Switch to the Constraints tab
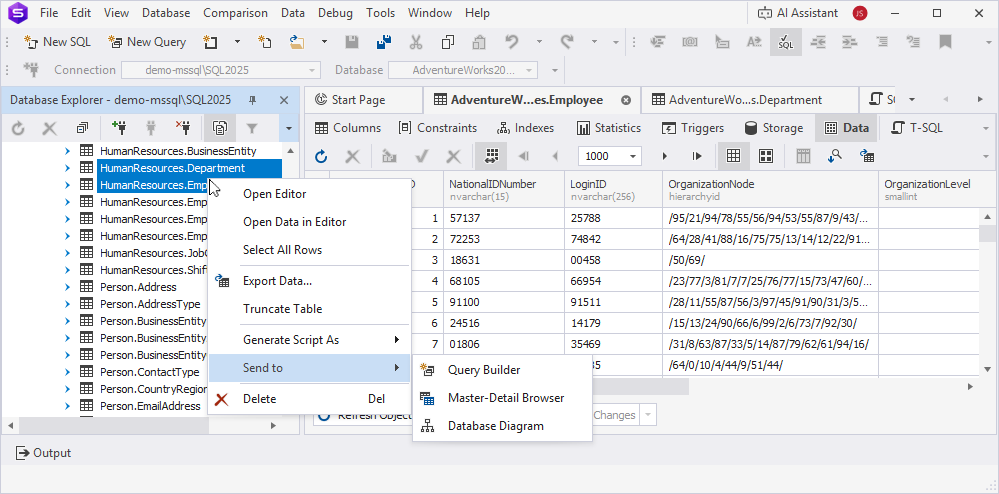The image size is (999, 494). pos(437,128)
